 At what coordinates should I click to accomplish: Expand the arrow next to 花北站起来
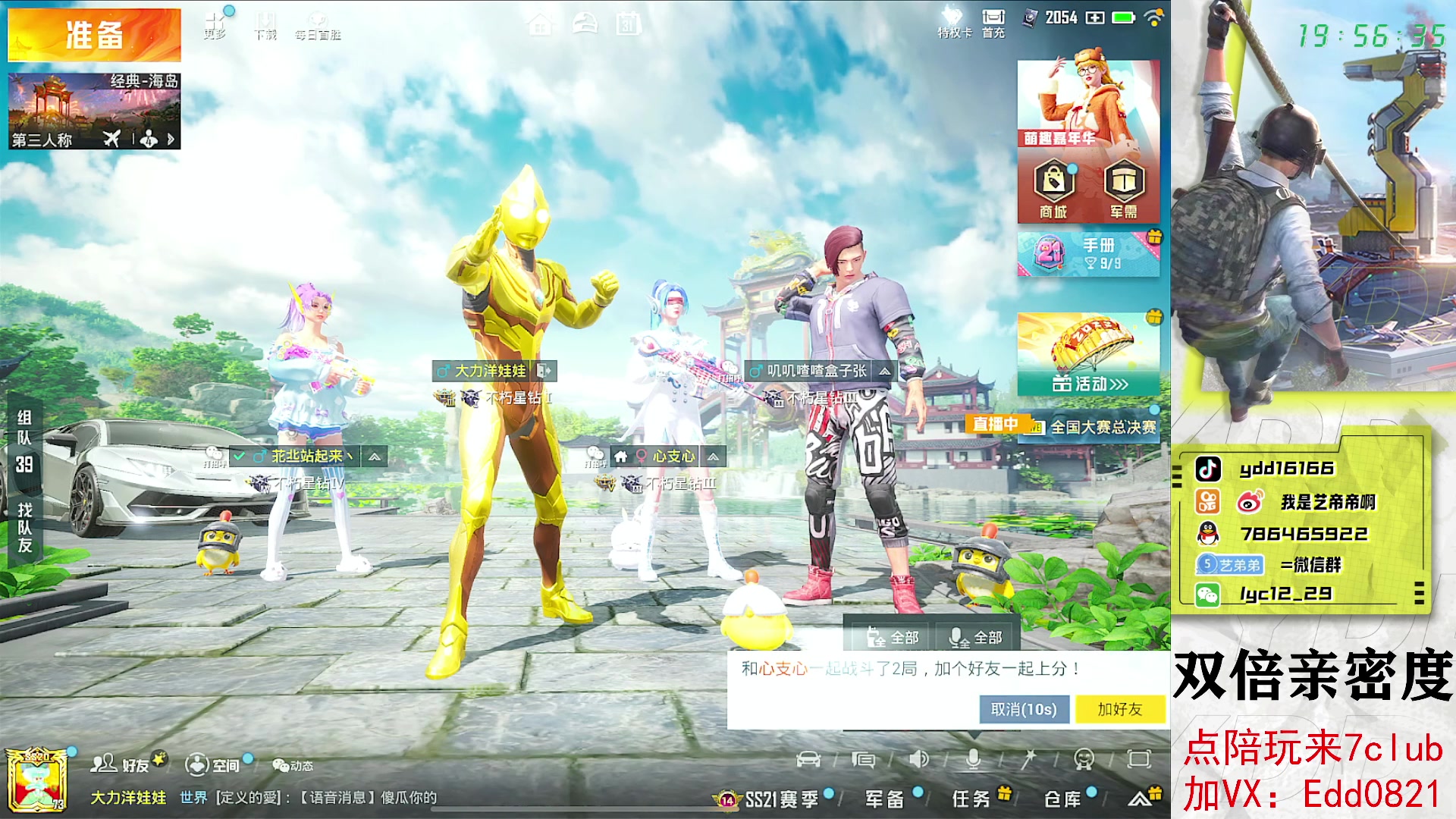(x=375, y=456)
